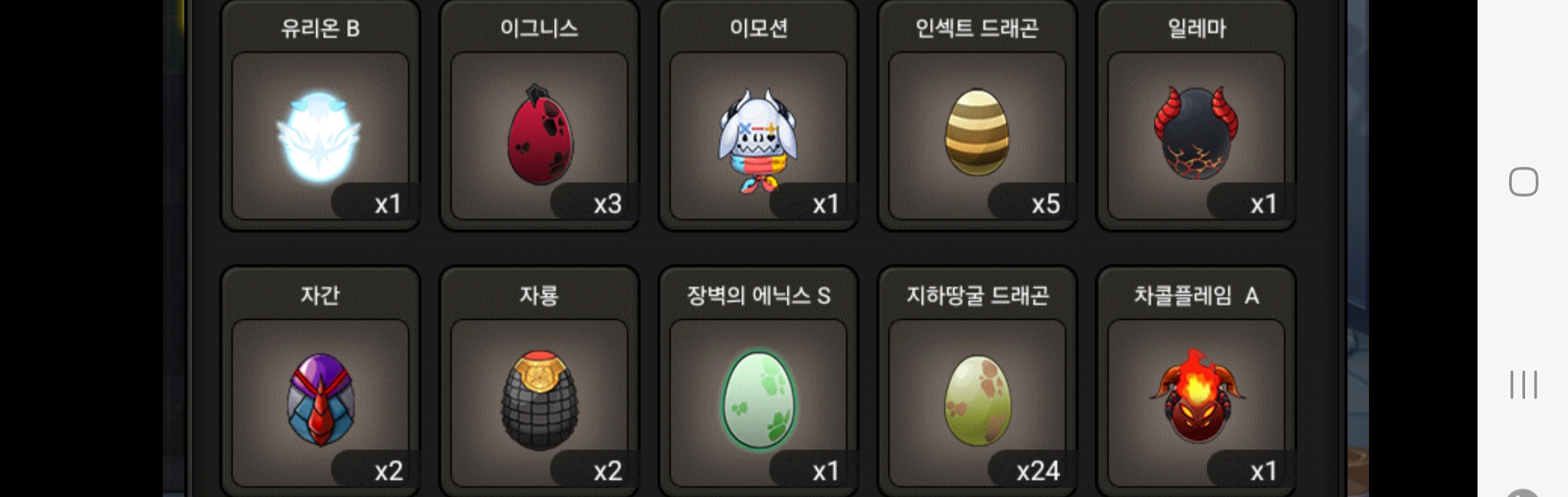Image resolution: width=1568 pixels, height=497 pixels.
Task: Click the 이모션 title label
Action: point(759,28)
